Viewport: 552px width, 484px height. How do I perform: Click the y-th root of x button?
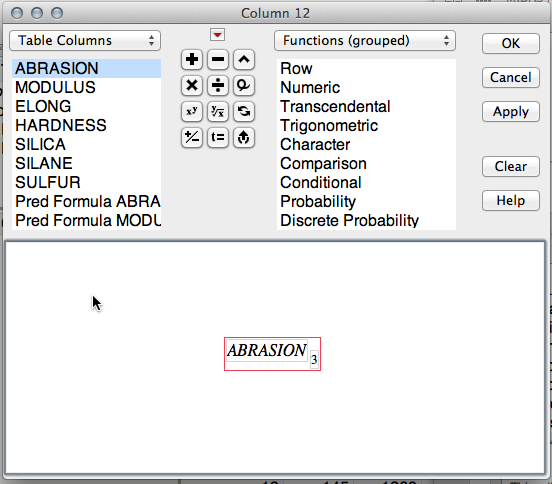click(x=218, y=112)
